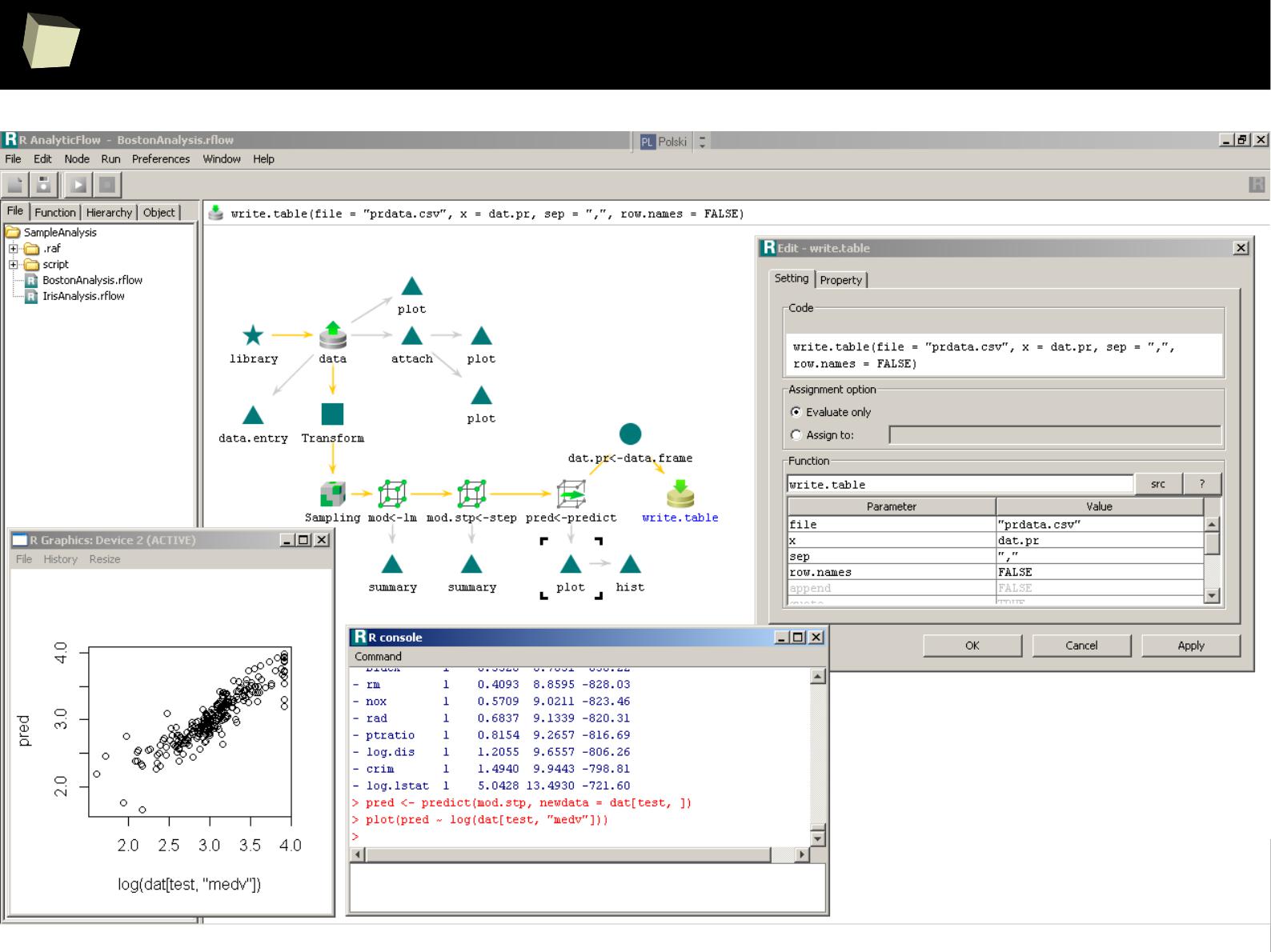Viewport: 1271px width, 952px height.
Task: Click Cancel in the Edit dialog
Action: coord(1081,646)
